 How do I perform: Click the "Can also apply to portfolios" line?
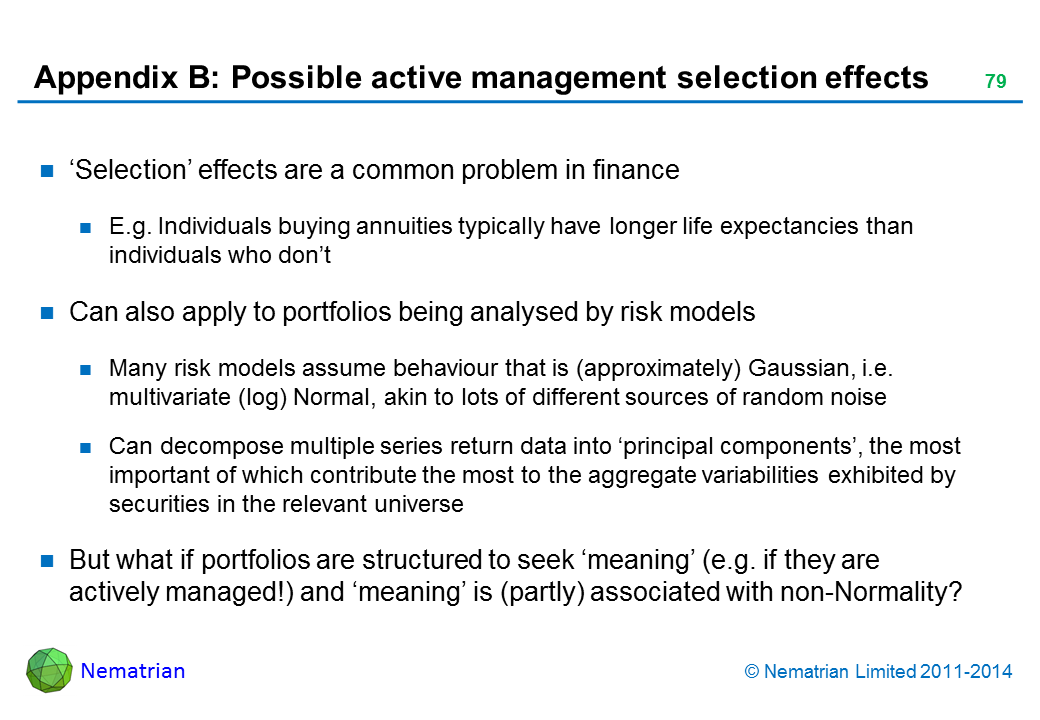(x=411, y=312)
